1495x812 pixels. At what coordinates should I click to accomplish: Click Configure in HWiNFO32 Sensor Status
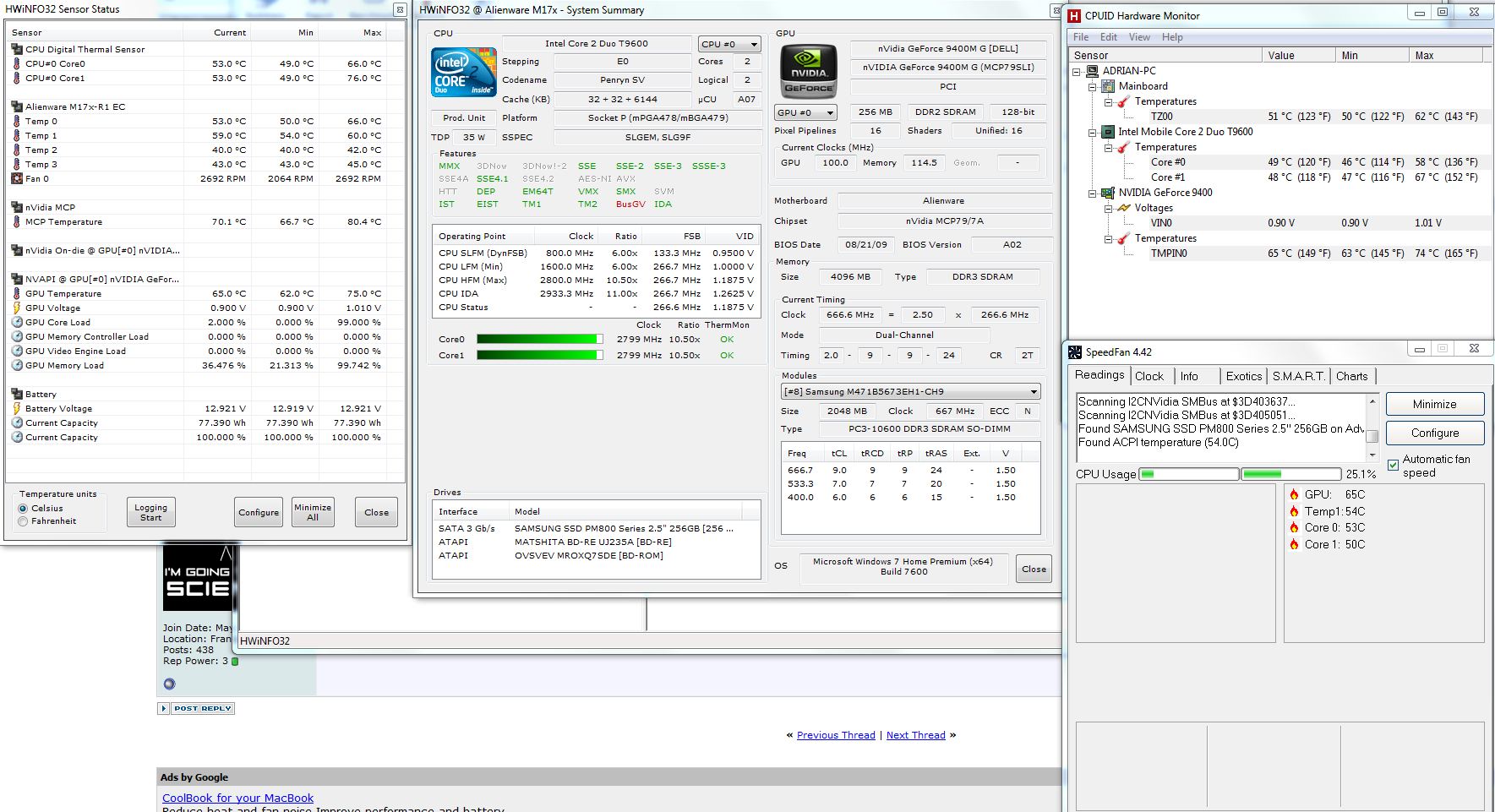259,512
